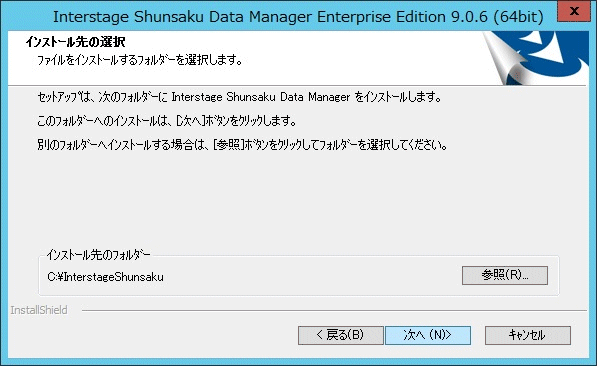Click the このフォルダーへのインストールは instruction line
597x366 pixels.
pos(167,121)
